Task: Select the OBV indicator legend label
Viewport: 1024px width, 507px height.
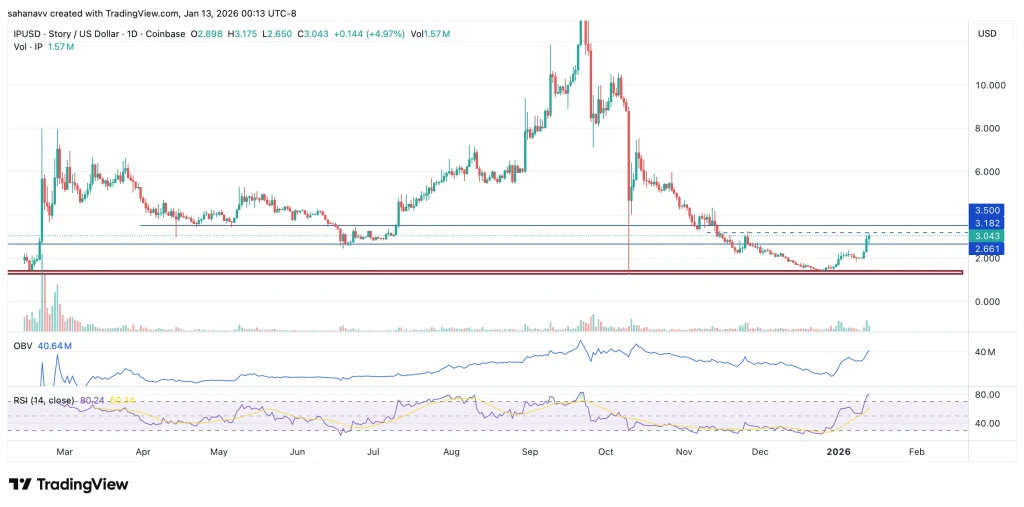Action: (22, 346)
